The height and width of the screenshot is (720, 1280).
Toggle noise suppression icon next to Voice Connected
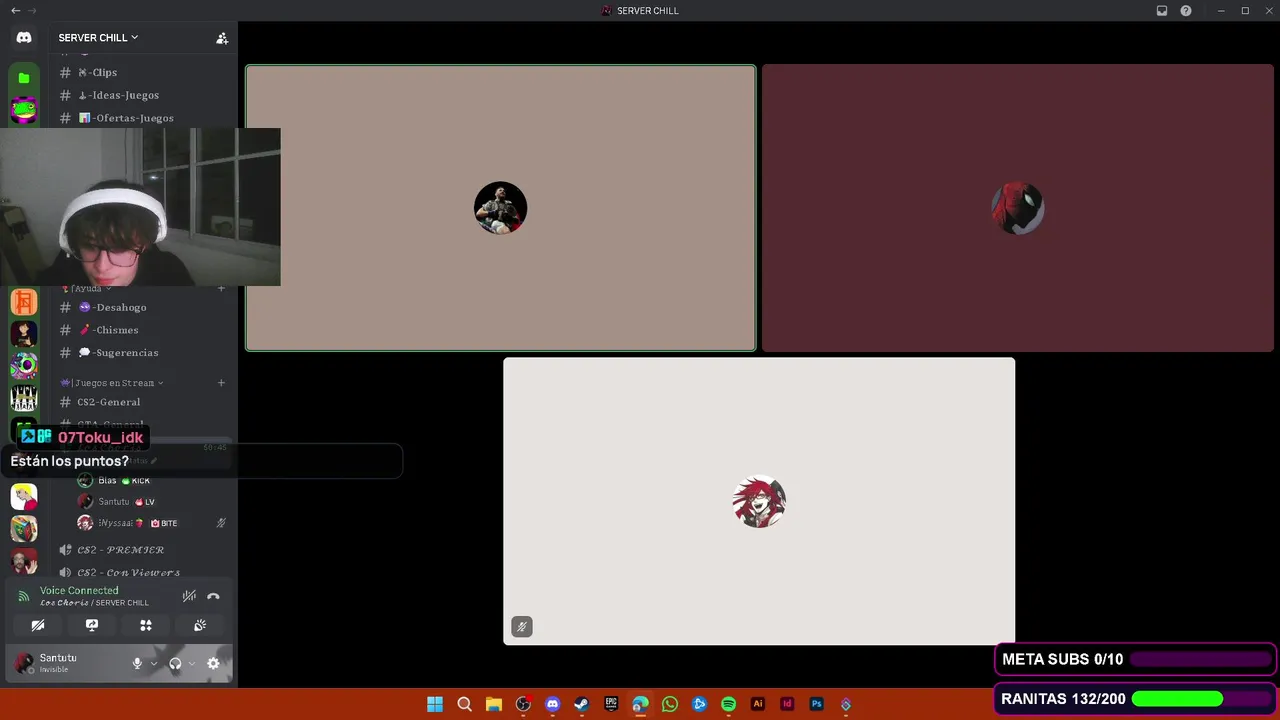[189, 596]
